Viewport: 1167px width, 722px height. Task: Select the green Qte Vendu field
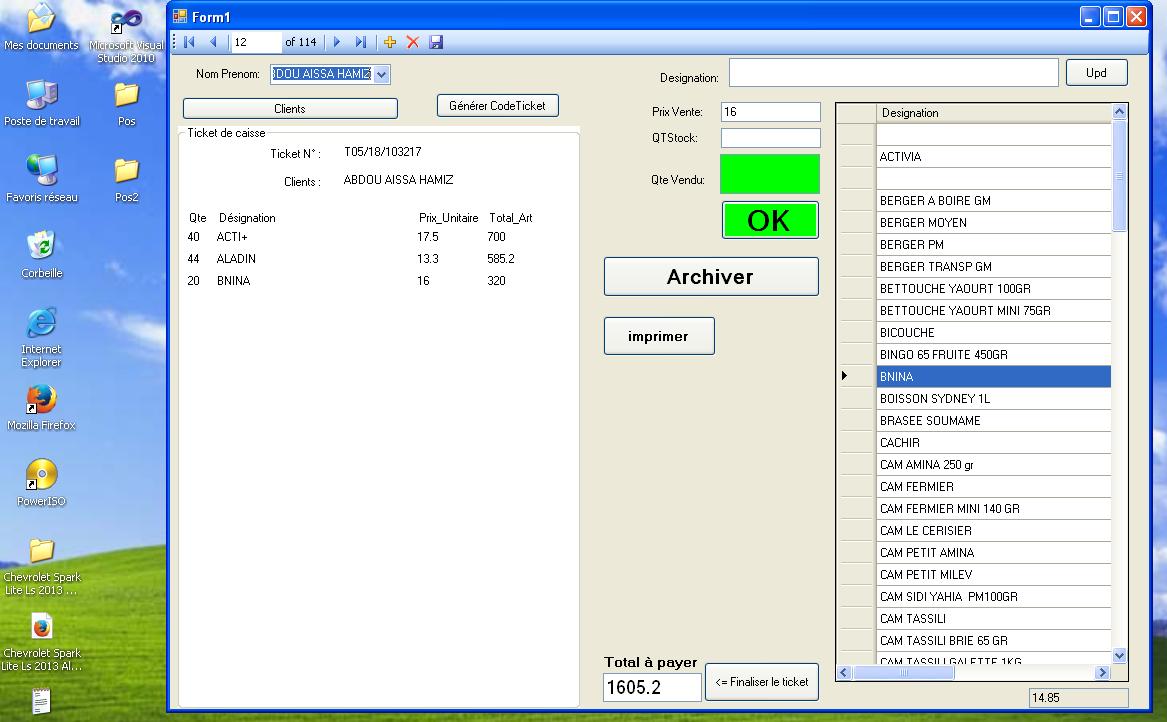click(769, 174)
